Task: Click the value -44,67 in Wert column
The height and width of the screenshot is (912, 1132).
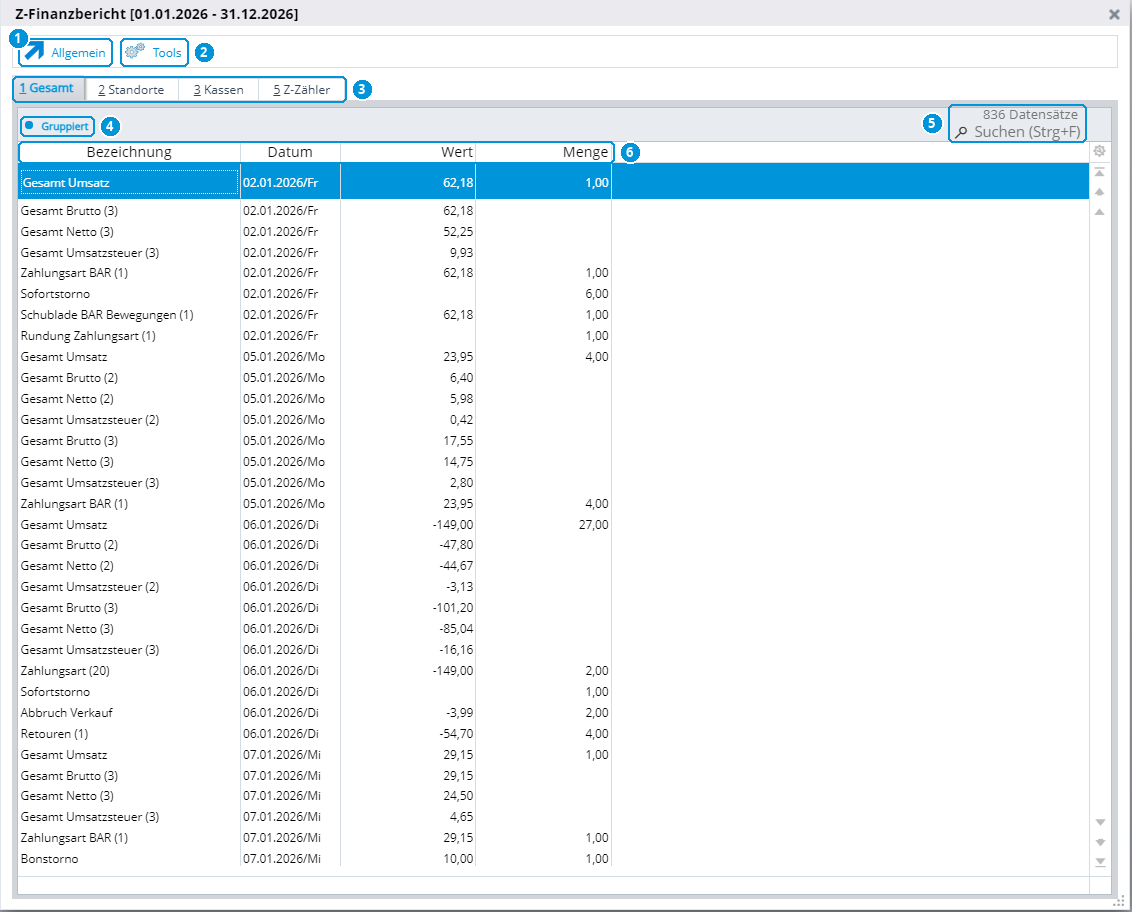Action: point(456,566)
